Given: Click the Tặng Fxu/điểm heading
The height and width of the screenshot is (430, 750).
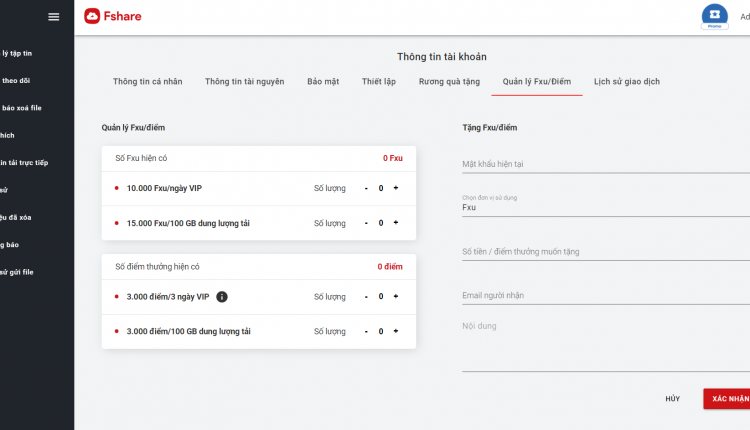Looking at the screenshot, I should [489, 128].
